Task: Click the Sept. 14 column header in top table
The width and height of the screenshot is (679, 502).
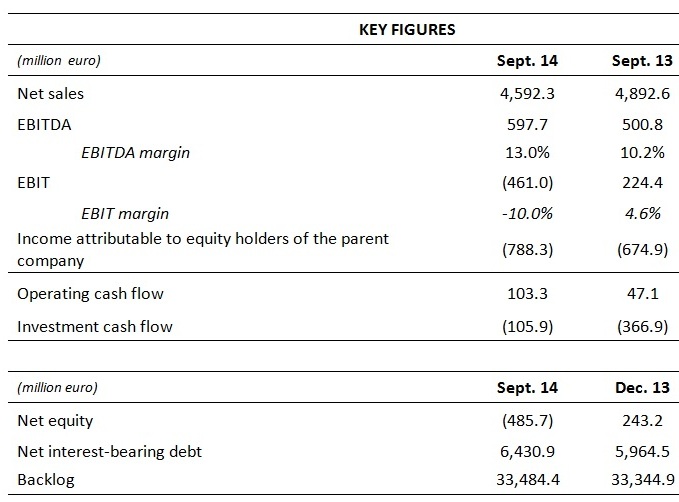Action: click(x=527, y=61)
